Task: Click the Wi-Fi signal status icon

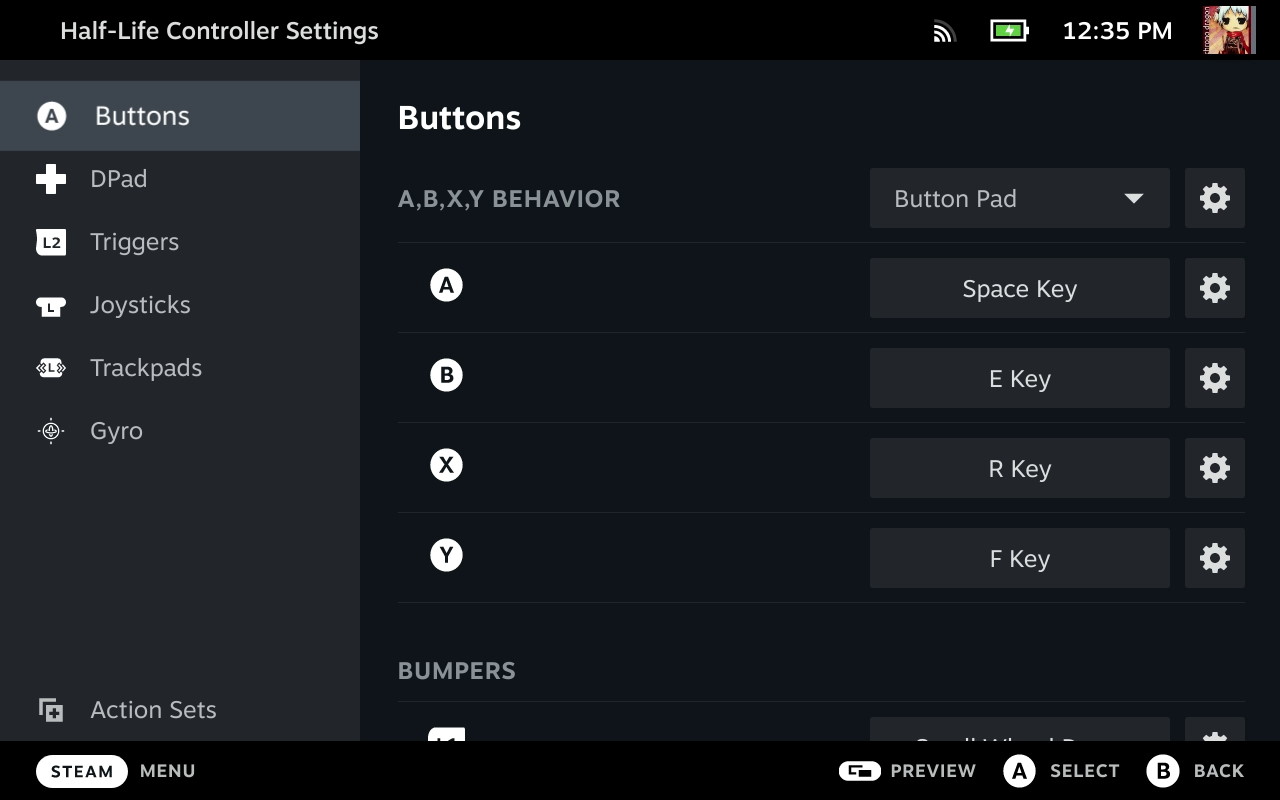Action: coord(944,31)
